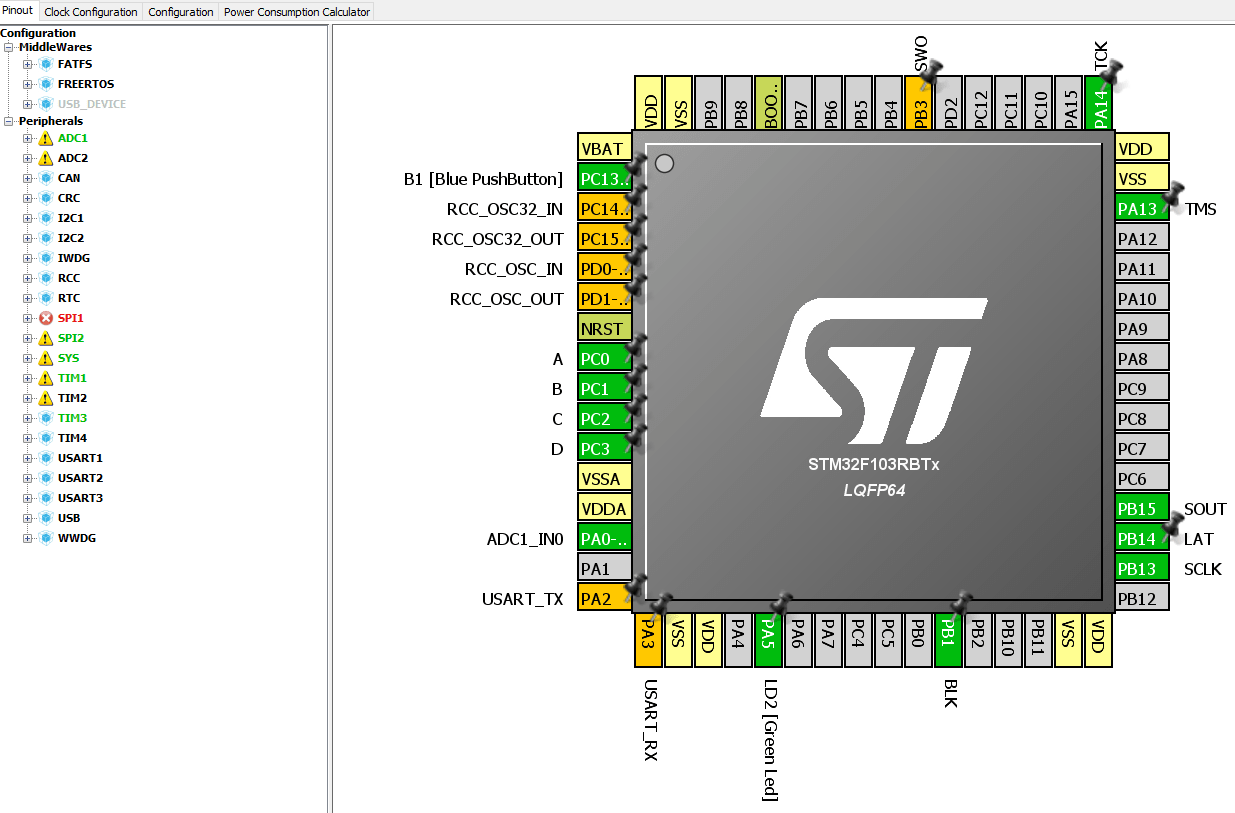
Task: Select CRC in the peripherals tree
Action: (69, 198)
